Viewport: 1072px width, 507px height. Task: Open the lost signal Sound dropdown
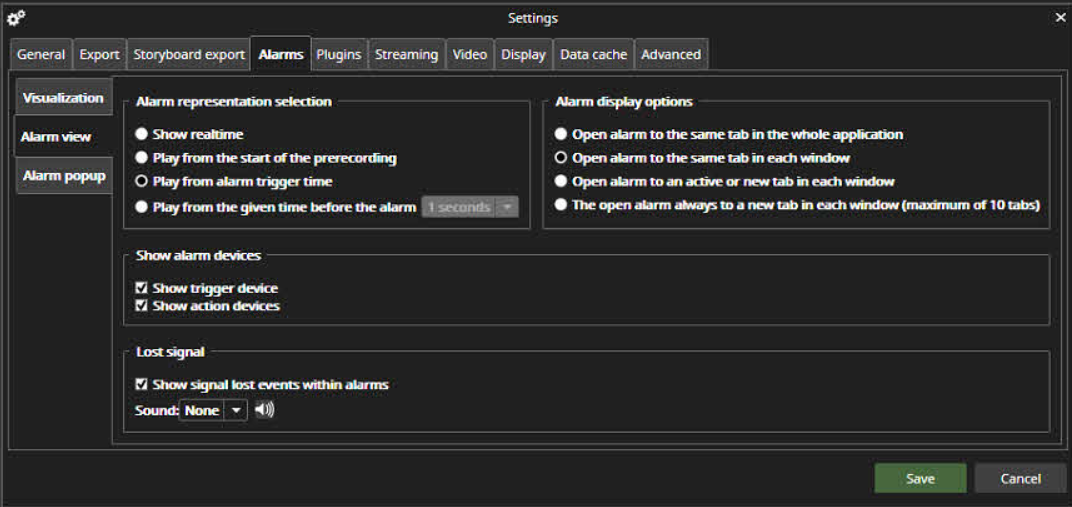(x=235, y=410)
